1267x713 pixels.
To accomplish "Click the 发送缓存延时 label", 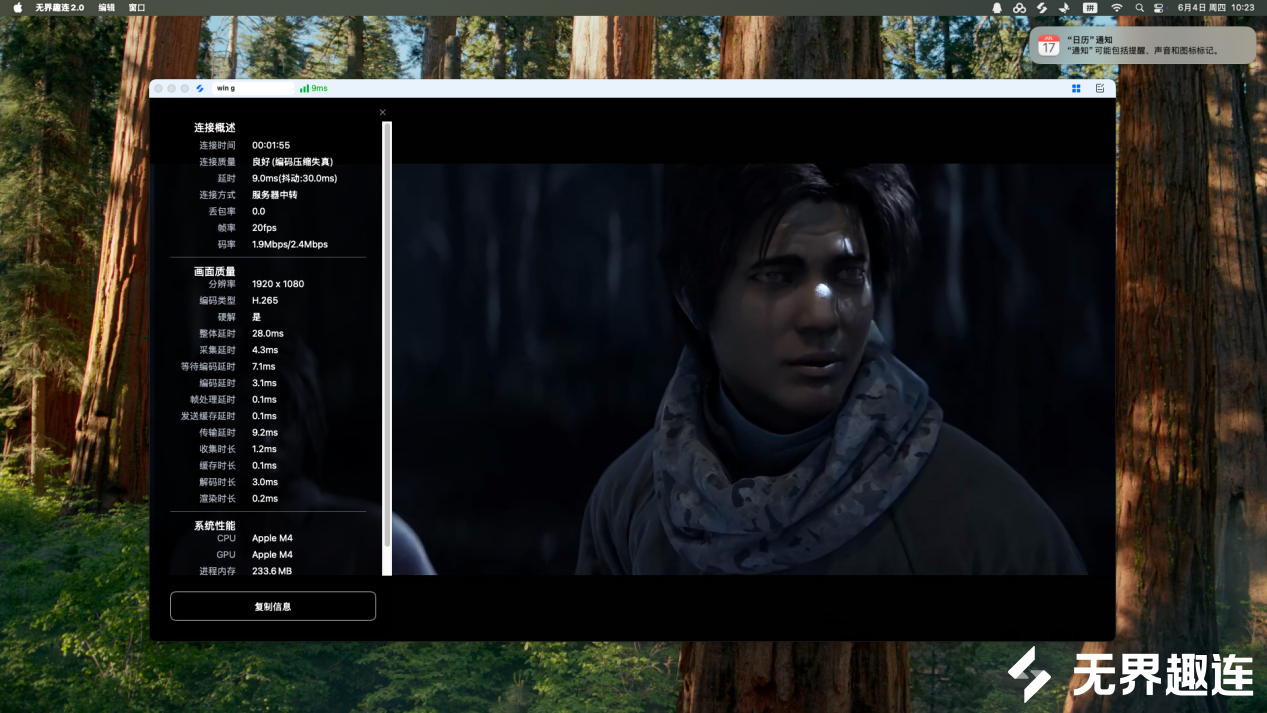I will (x=208, y=416).
